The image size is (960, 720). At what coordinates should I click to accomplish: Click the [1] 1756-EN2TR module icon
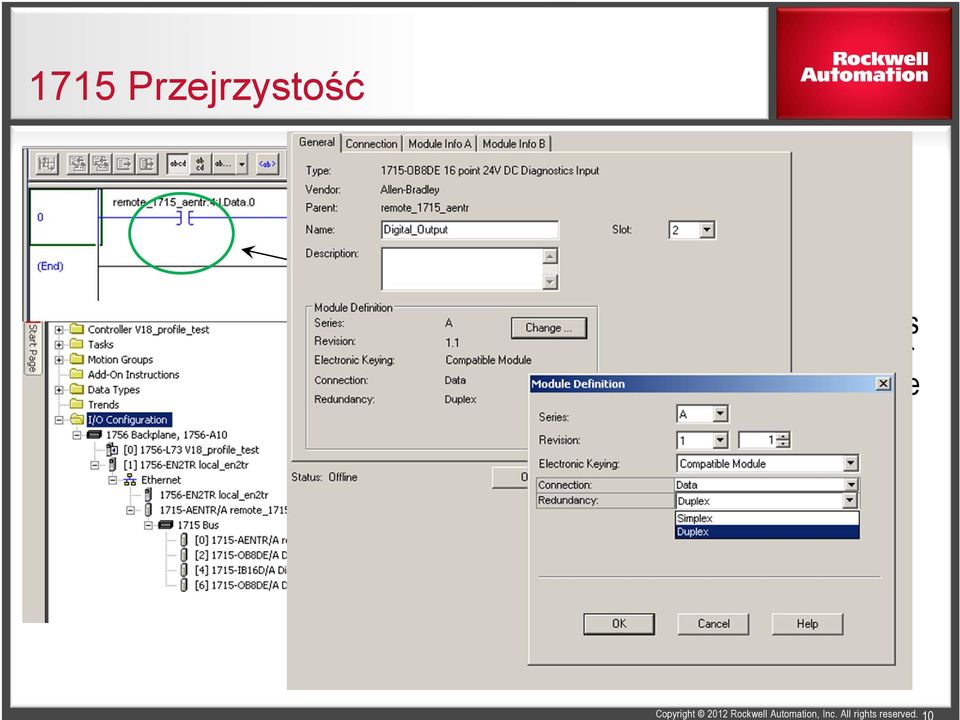click(x=112, y=465)
